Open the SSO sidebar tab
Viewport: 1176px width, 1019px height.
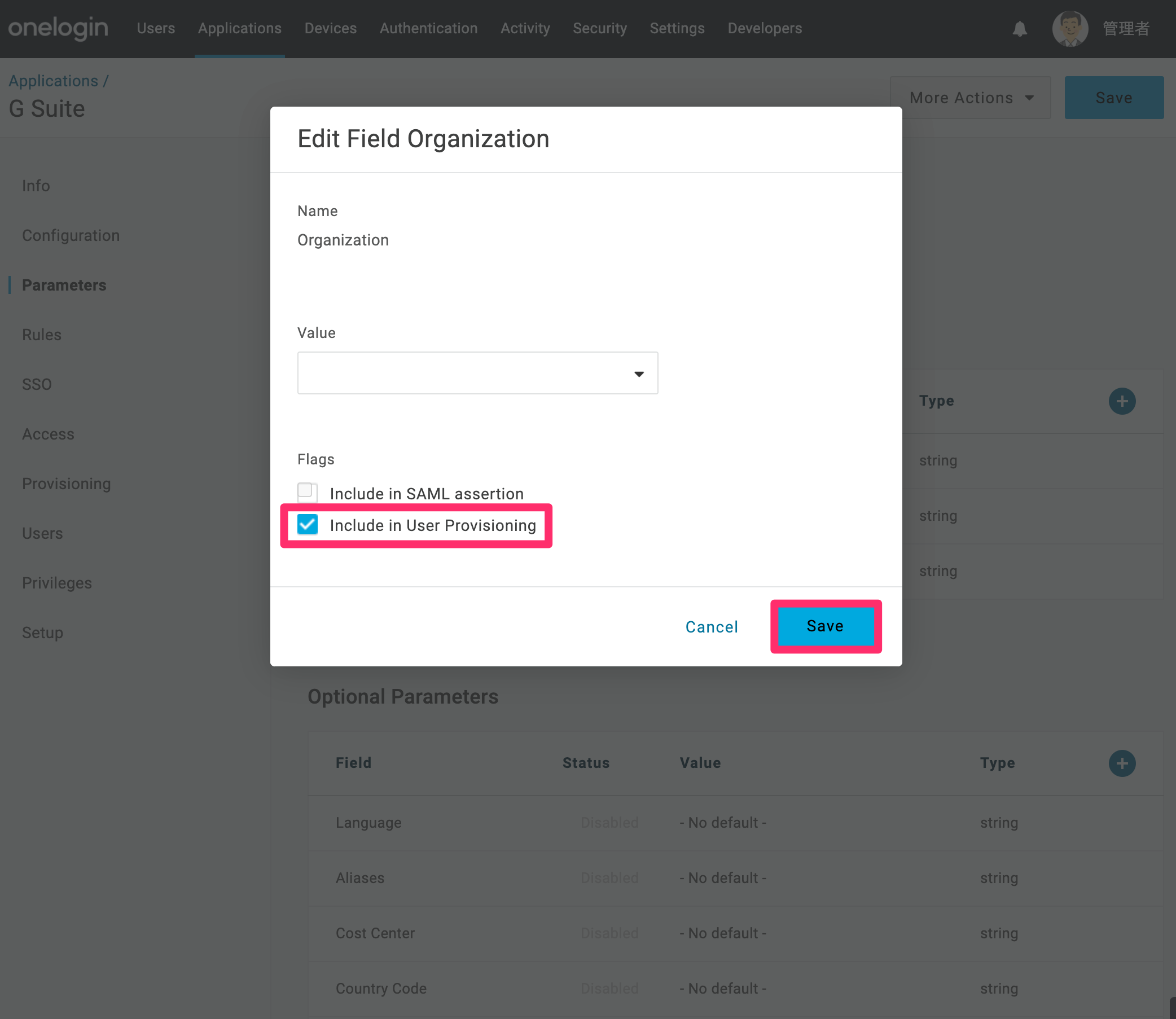coord(37,384)
